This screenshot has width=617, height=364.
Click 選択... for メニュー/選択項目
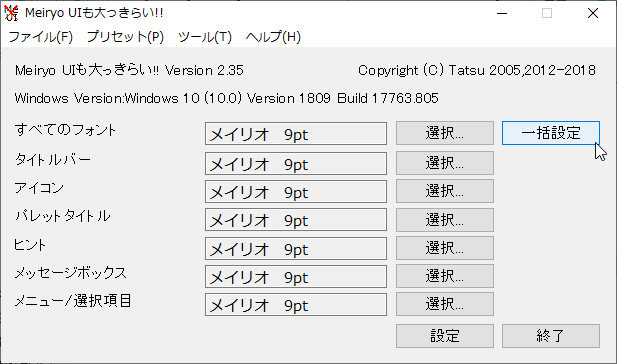tap(445, 304)
